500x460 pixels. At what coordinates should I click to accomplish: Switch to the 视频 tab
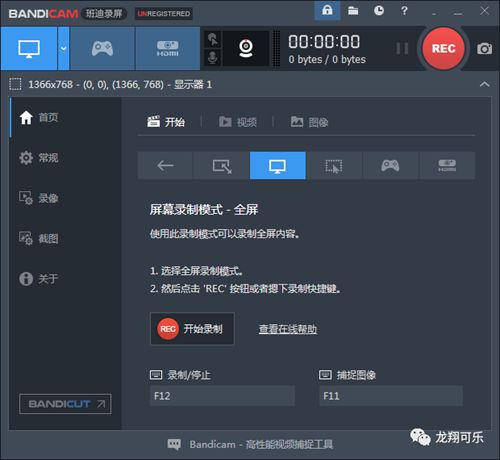point(238,122)
